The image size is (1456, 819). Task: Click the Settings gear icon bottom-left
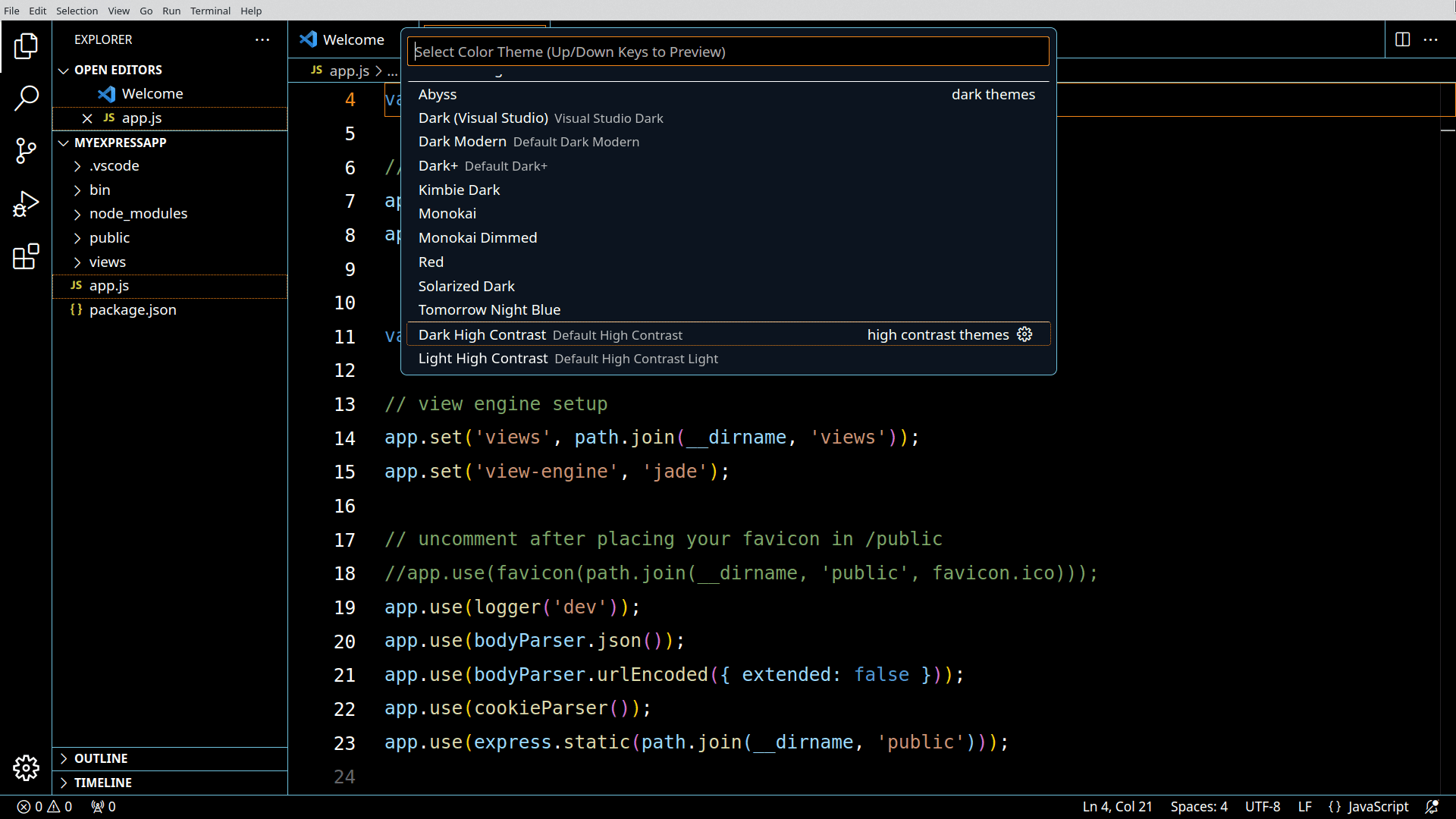(x=27, y=768)
